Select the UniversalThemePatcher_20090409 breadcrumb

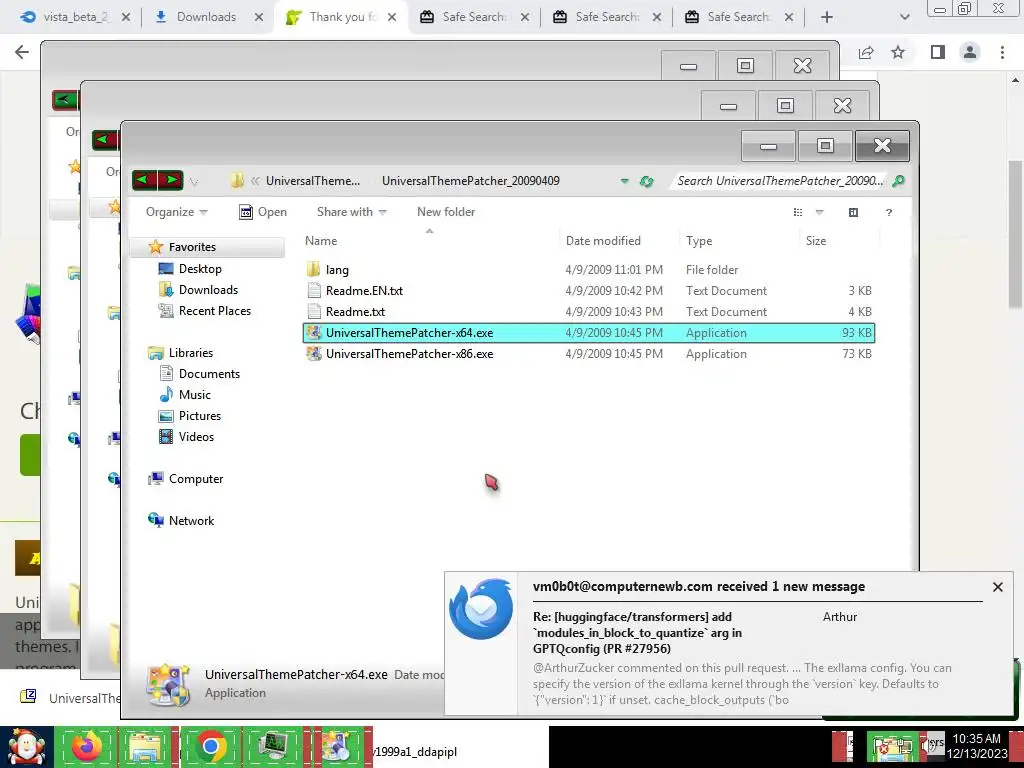click(x=471, y=181)
